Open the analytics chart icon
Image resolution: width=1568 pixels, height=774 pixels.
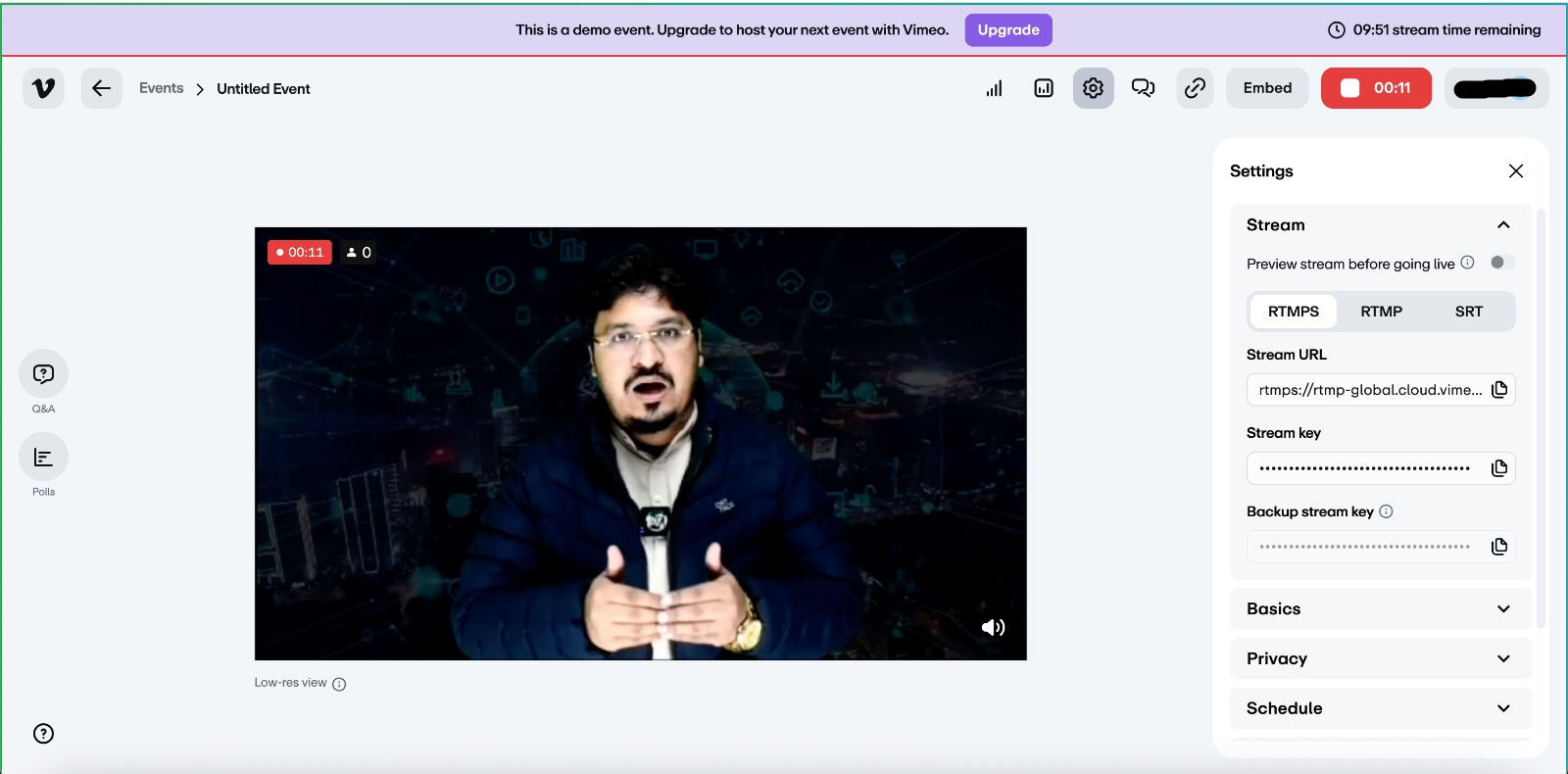click(1044, 88)
